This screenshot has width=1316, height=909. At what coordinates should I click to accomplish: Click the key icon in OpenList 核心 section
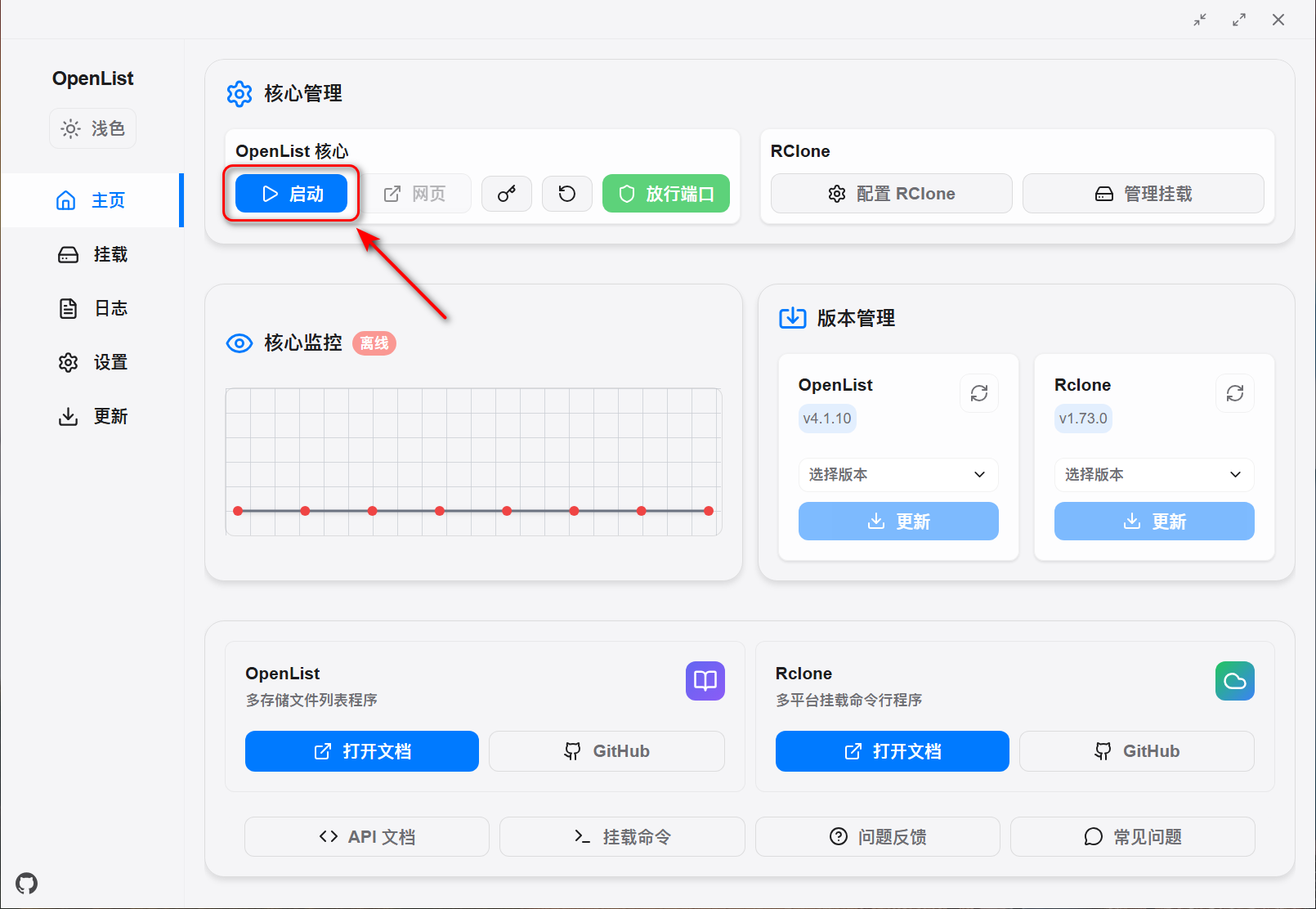(x=507, y=194)
